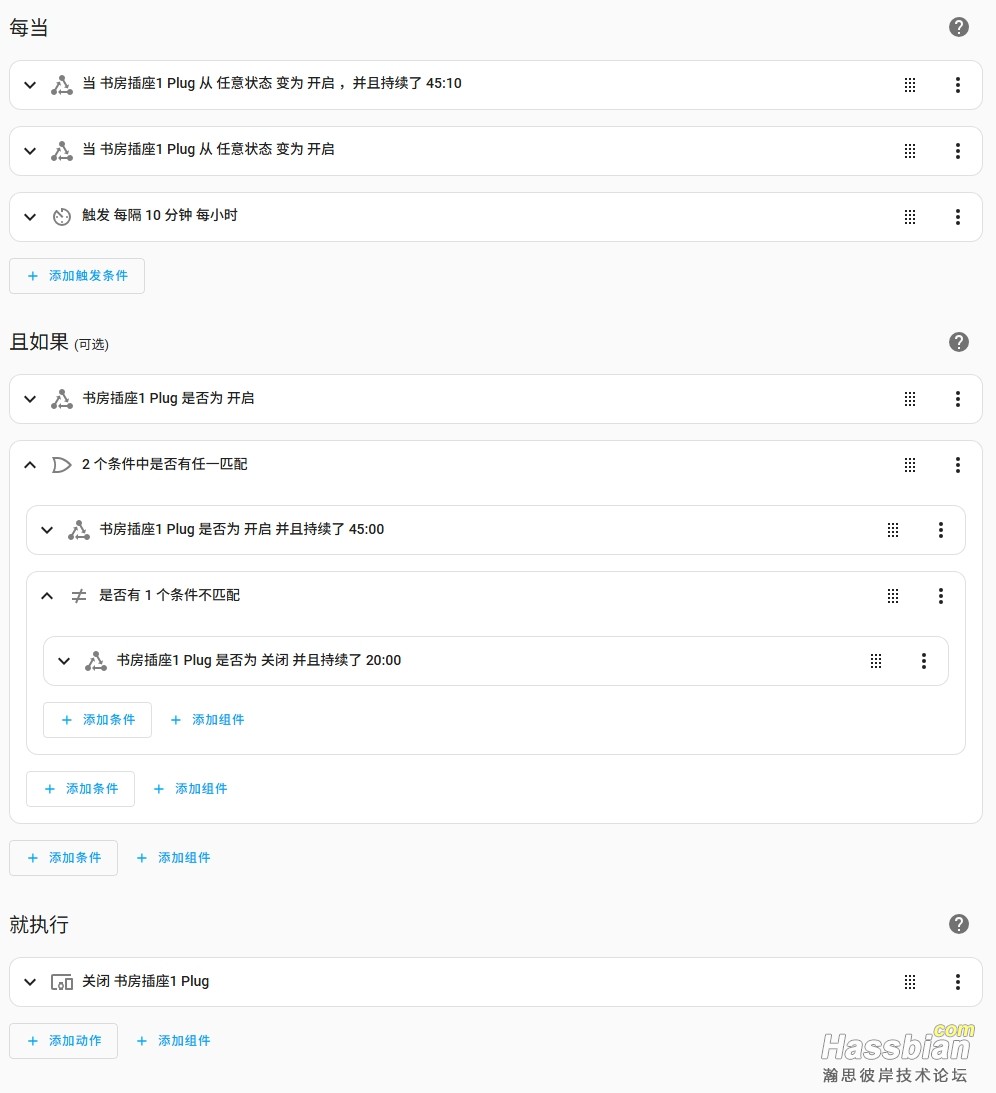Viewport: 996px width, 1093px height.
Task: Collapse the 2 个条件中是否有任一匹配 group
Action: 30,465
